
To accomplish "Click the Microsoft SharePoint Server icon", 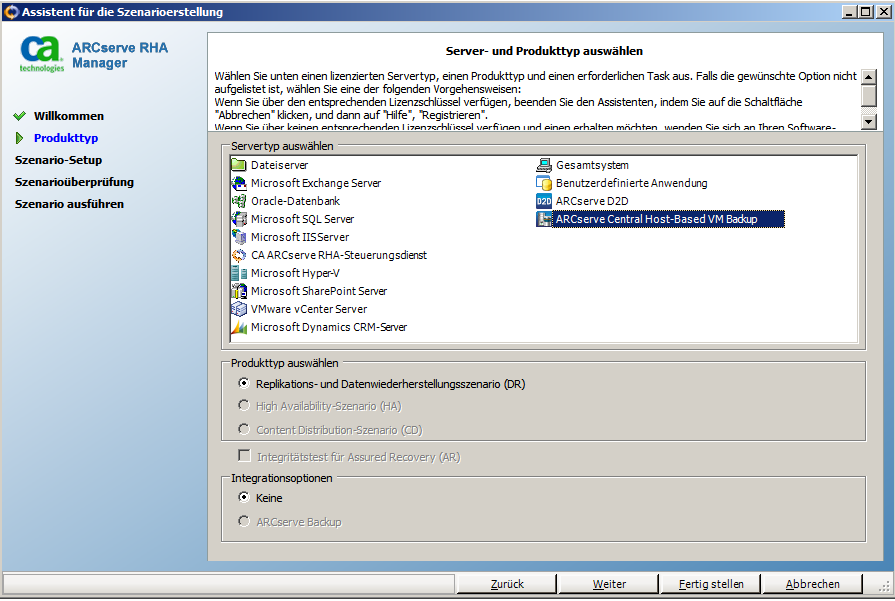I will point(239,291).
